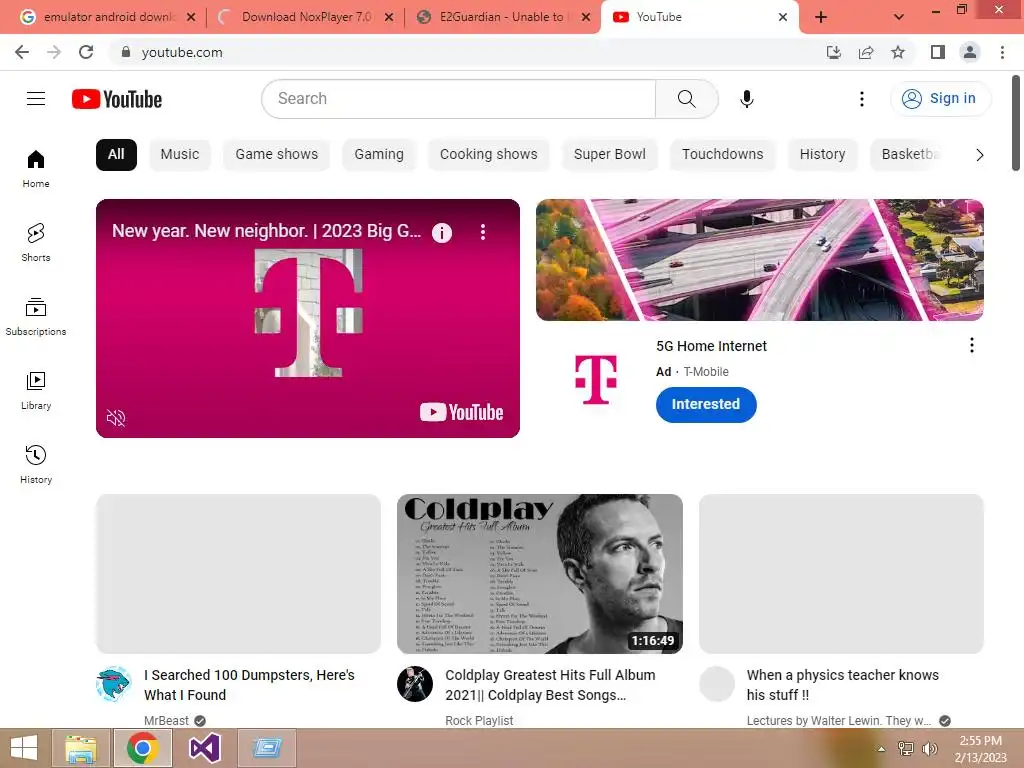1024x768 pixels.
Task: Open Windows Start button
Action: [x=24, y=749]
